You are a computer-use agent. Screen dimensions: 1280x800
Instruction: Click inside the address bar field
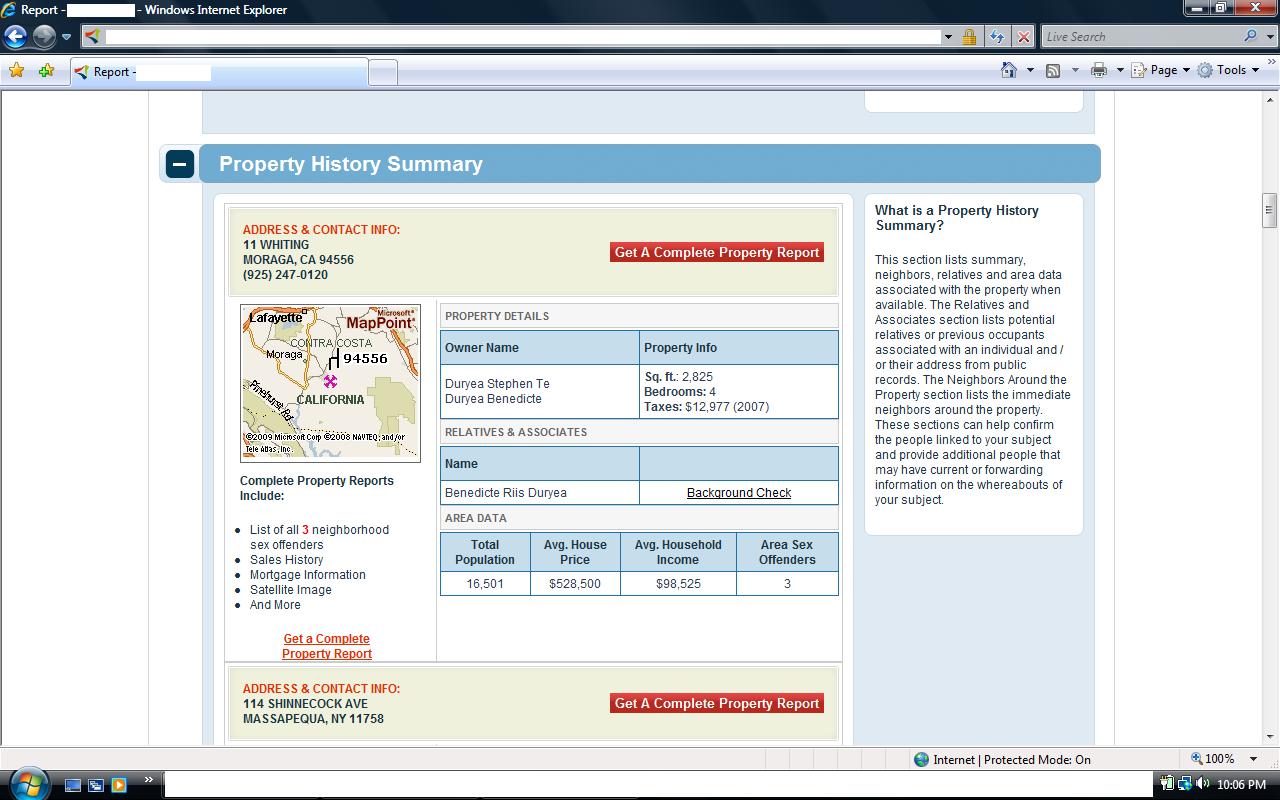[x=522, y=37]
